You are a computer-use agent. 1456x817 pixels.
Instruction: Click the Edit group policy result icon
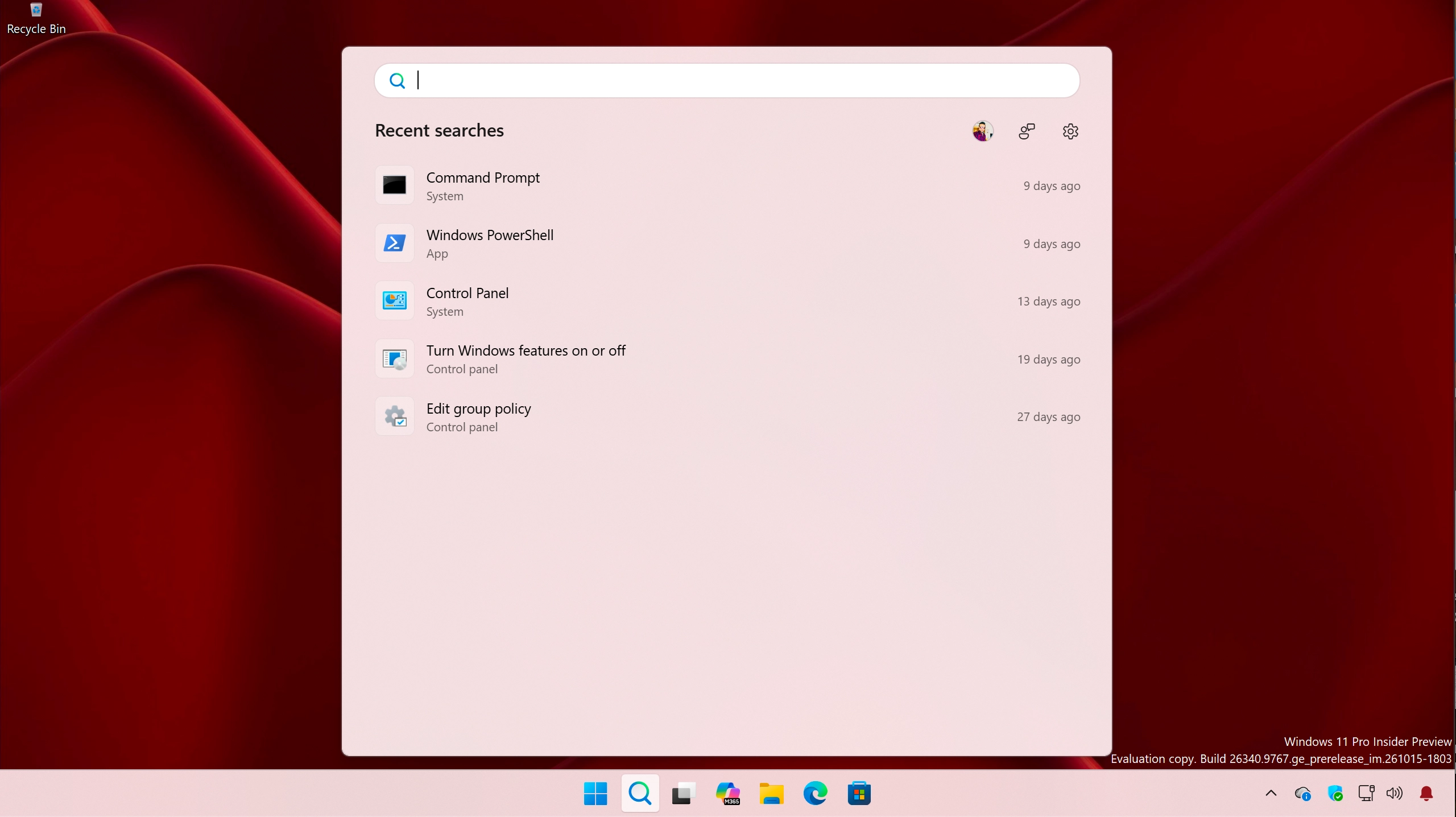(x=395, y=417)
